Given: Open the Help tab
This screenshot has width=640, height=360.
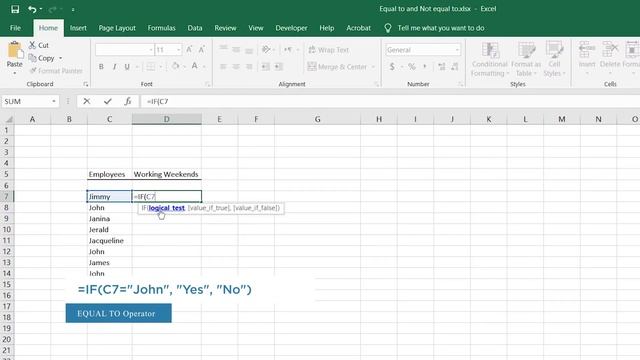Looking at the screenshot, I should pos(327,28).
